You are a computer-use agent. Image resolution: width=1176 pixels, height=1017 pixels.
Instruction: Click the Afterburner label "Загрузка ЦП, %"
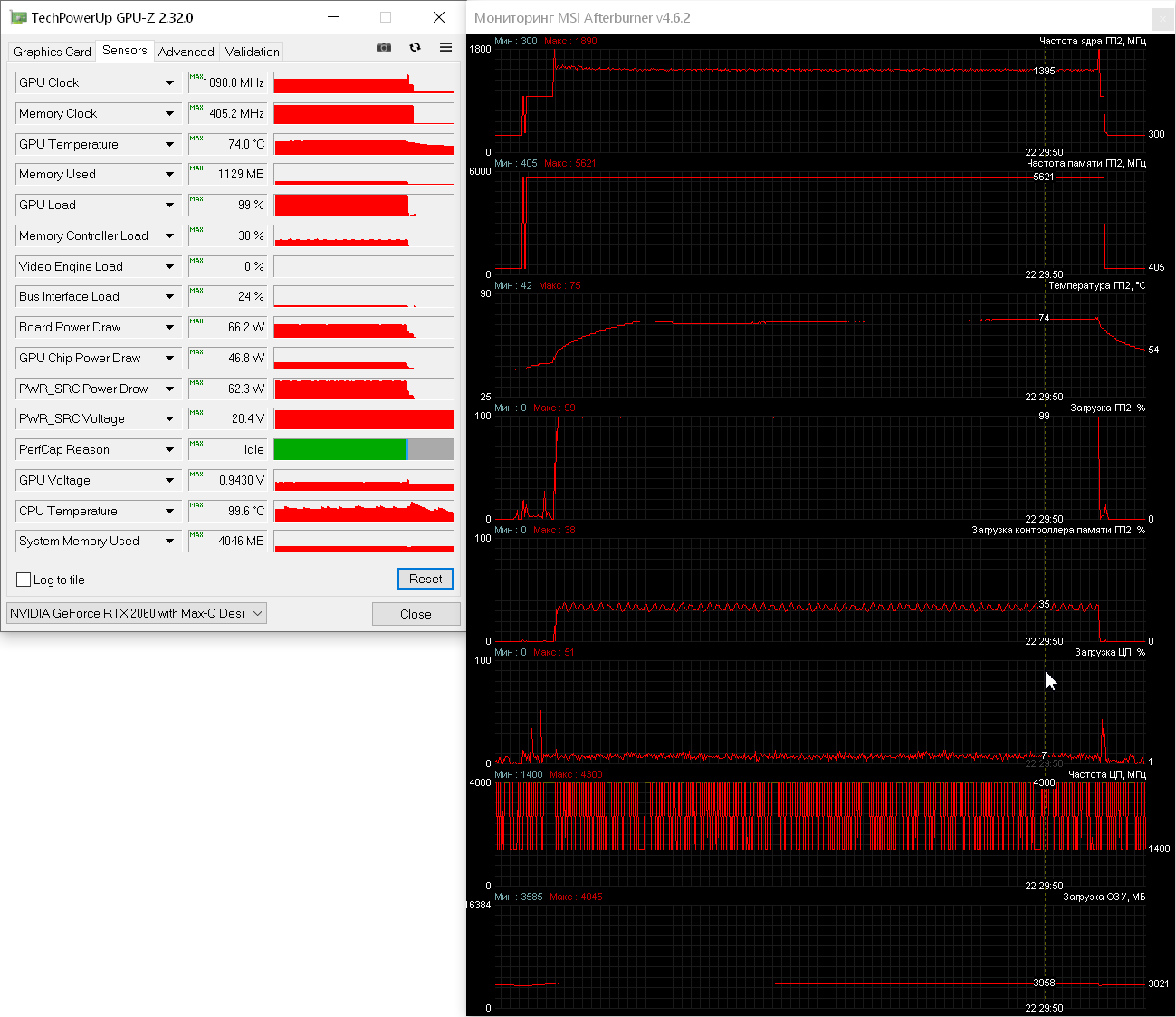point(1110,652)
